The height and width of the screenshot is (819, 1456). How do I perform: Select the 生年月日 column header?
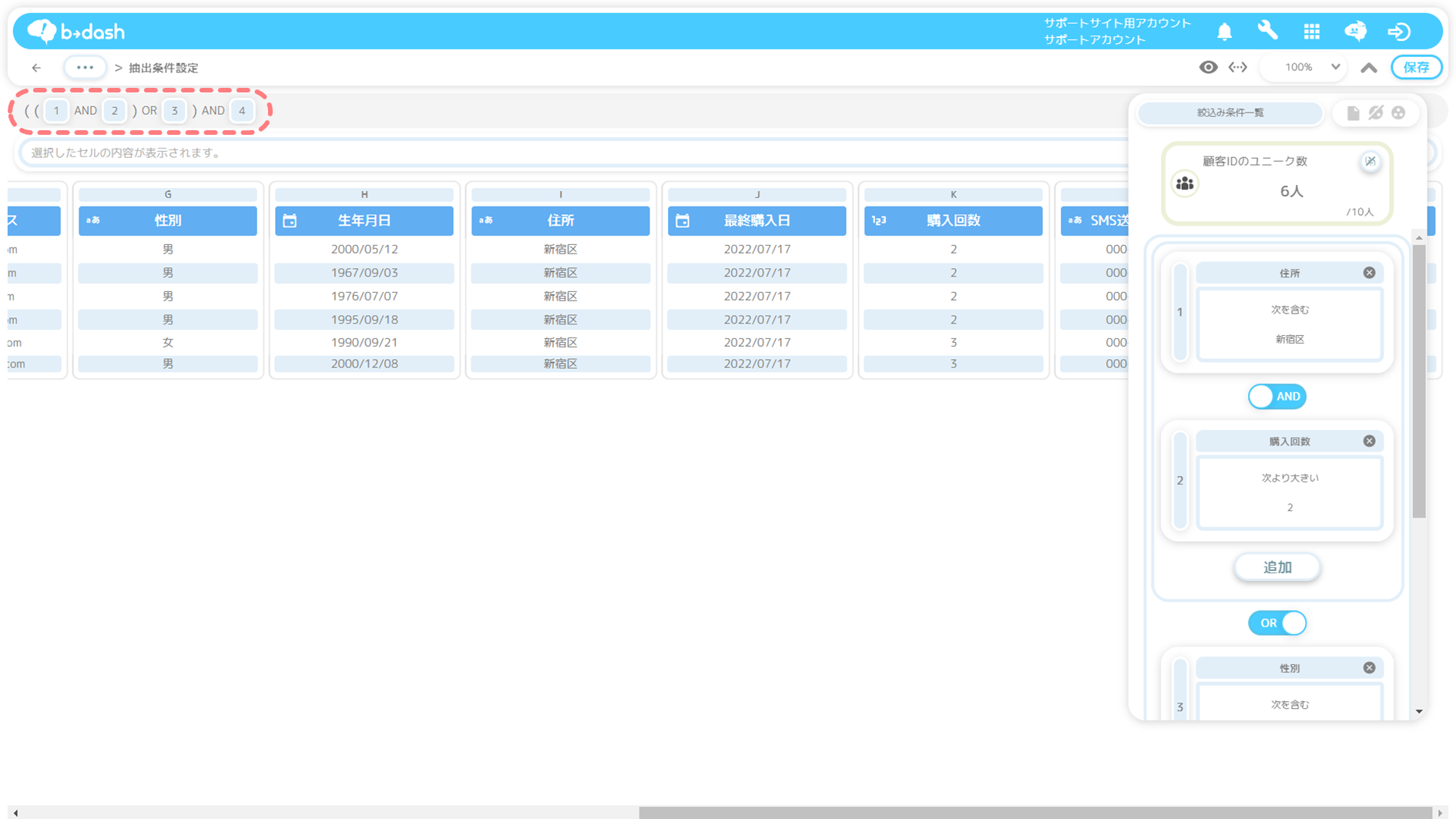(364, 220)
